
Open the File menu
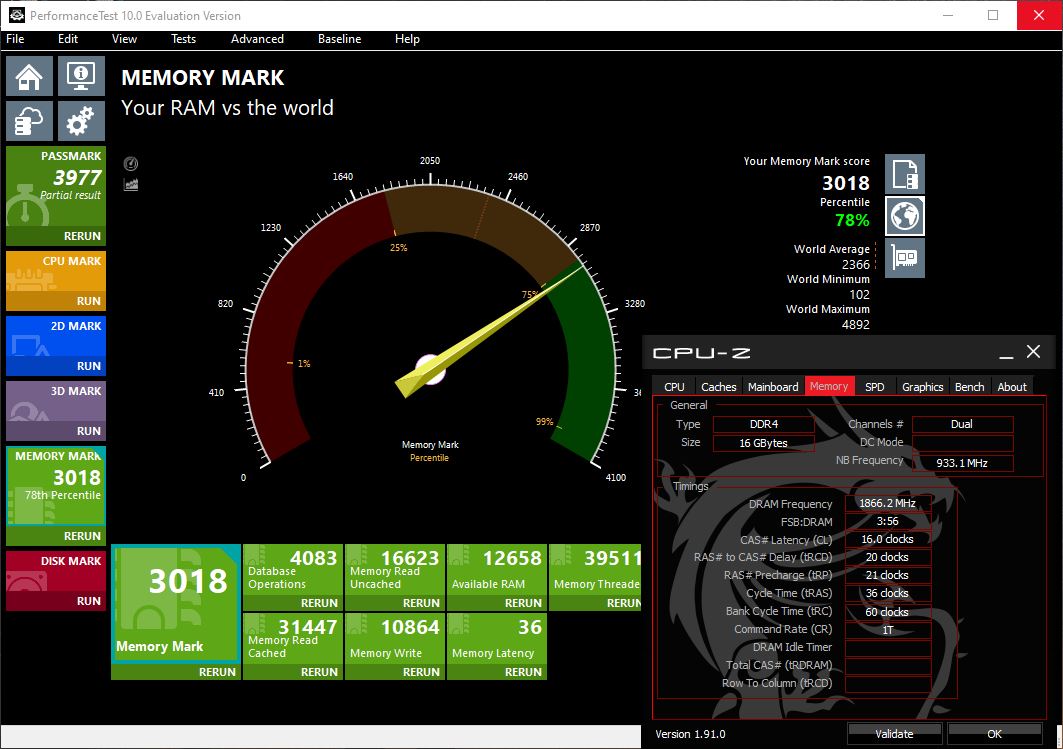point(15,39)
